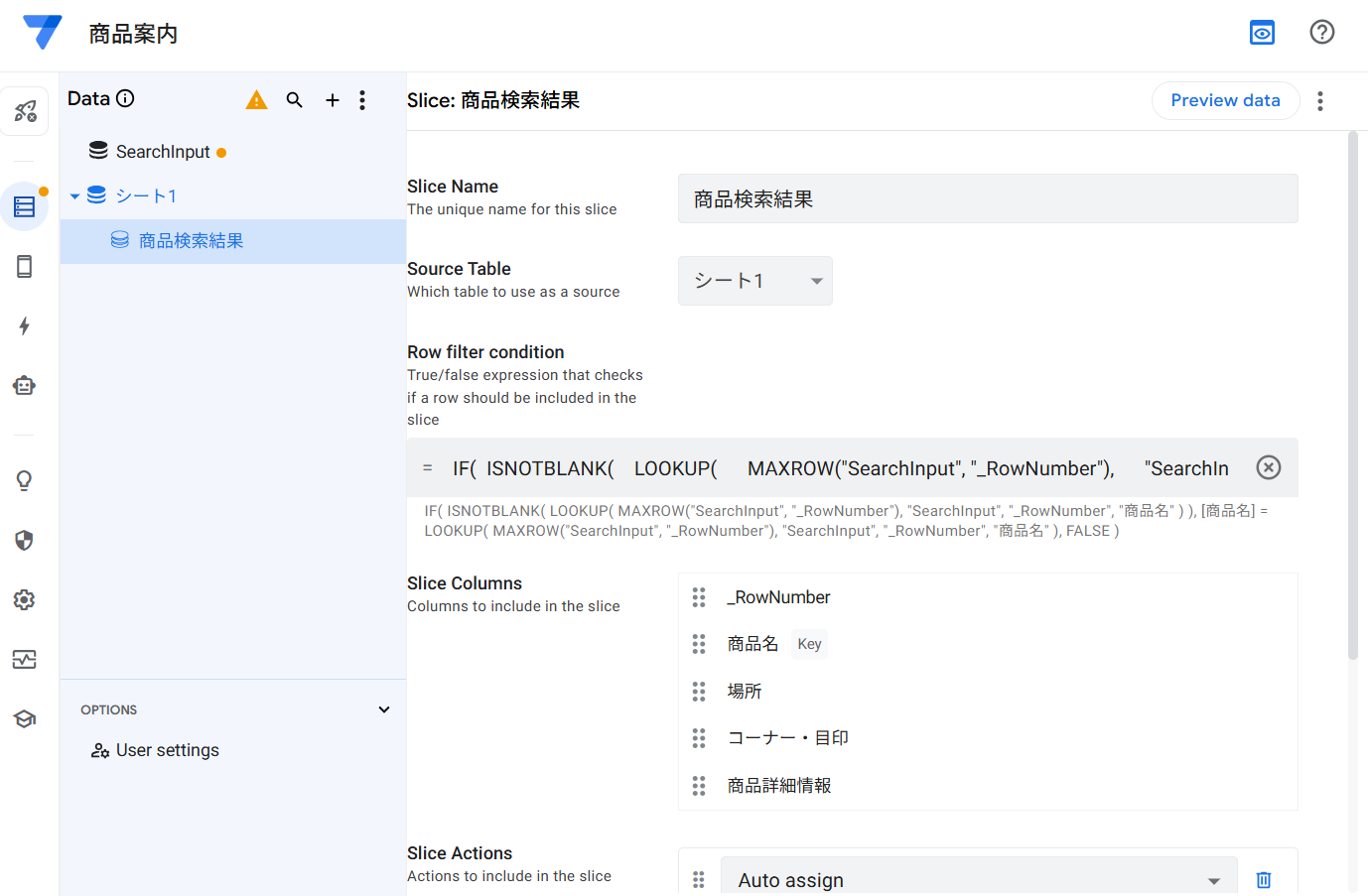This screenshot has width=1368, height=896.
Task: Click the expanded filter formula text
Action: pos(846,521)
